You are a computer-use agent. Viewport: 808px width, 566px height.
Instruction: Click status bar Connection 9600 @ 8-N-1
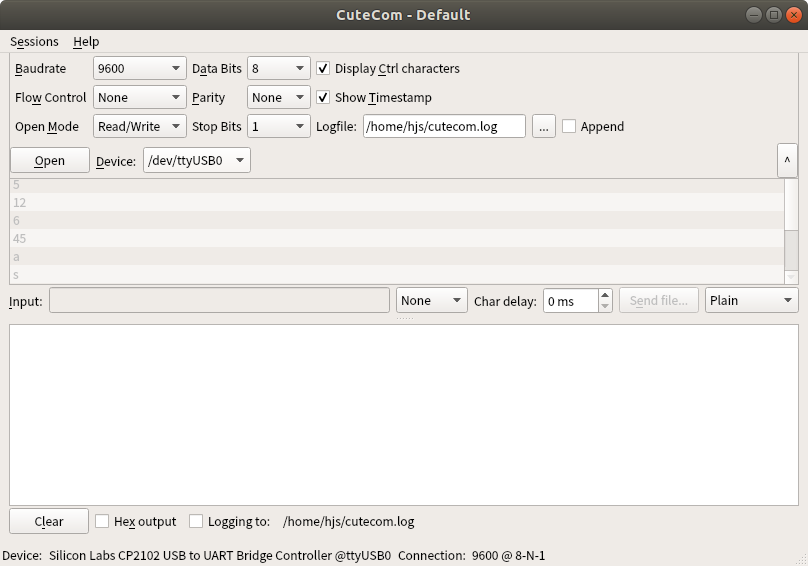472,555
